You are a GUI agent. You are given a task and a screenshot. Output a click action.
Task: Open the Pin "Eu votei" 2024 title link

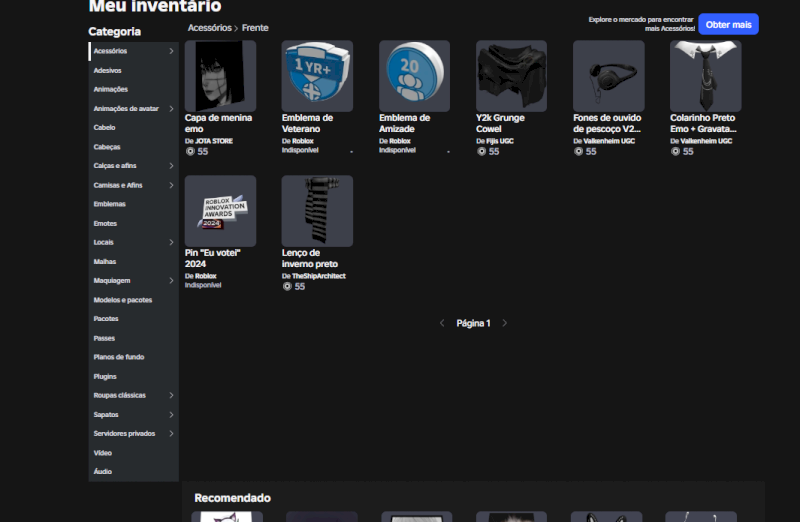tap(212, 258)
